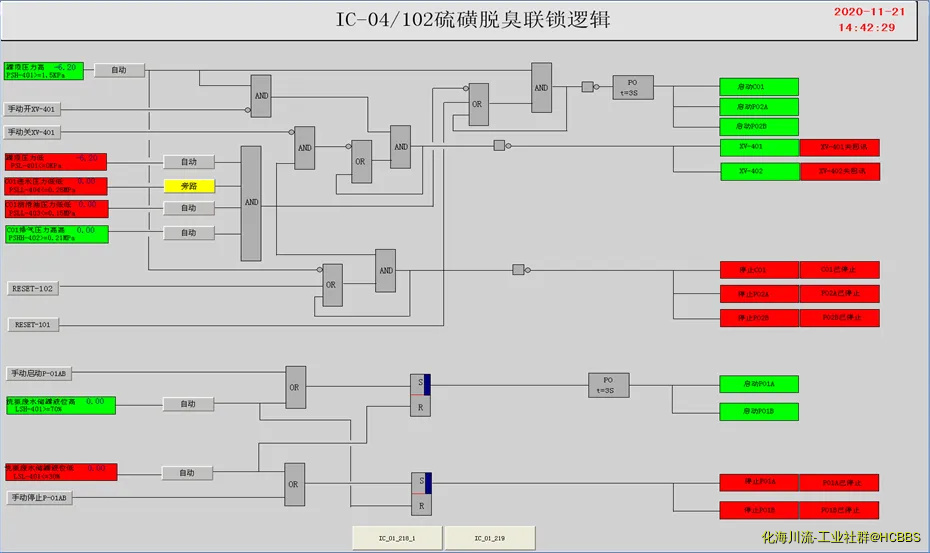Select PO t=3S timer feeding 启动C01
Image resolution: width=930 pixels, height=553 pixels.
(x=633, y=87)
